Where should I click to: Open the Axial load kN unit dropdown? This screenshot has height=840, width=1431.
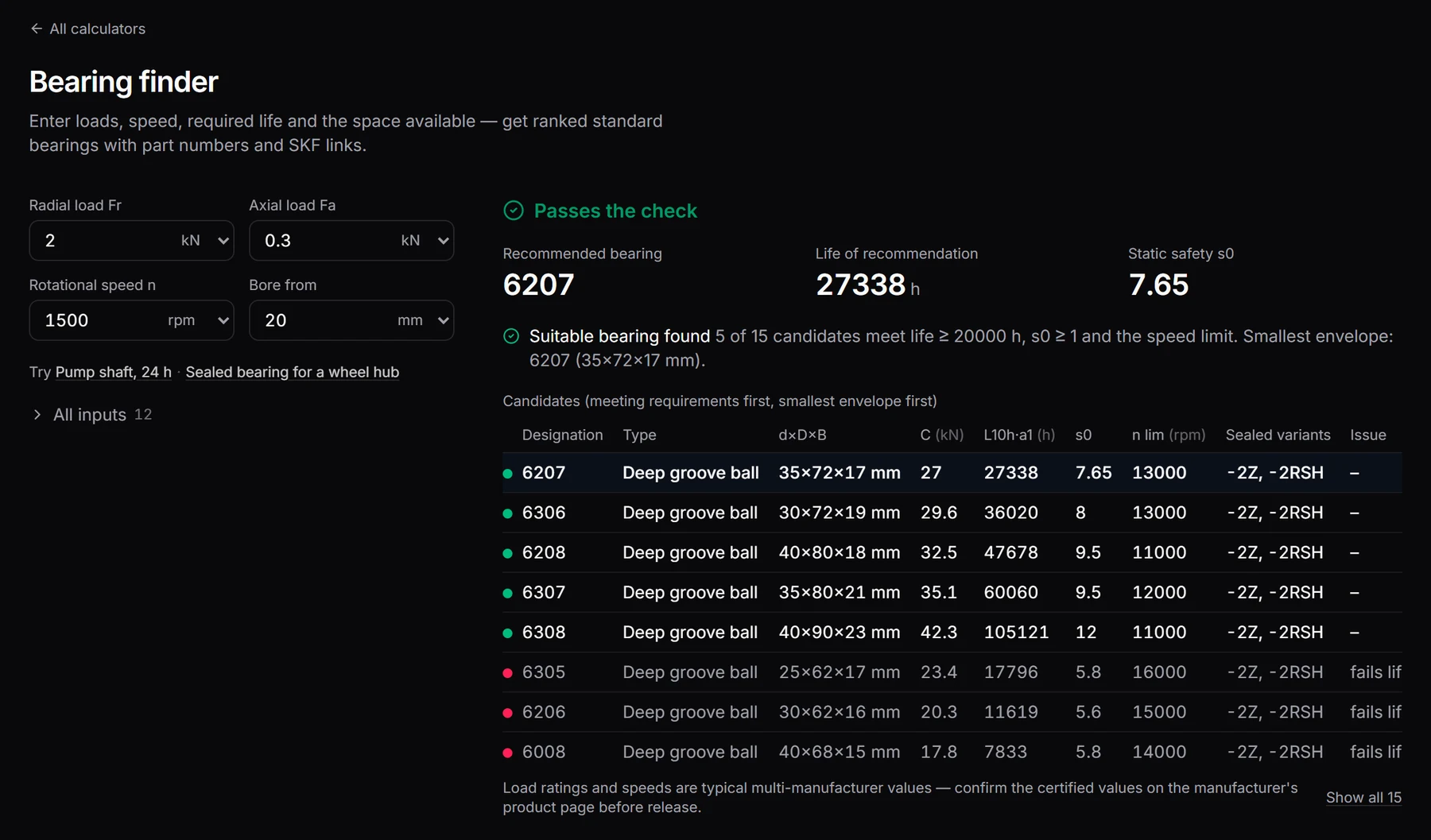426,241
